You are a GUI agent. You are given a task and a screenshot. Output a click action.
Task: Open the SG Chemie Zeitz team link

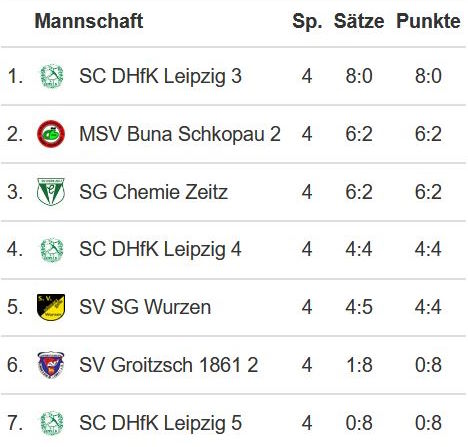click(x=153, y=192)
